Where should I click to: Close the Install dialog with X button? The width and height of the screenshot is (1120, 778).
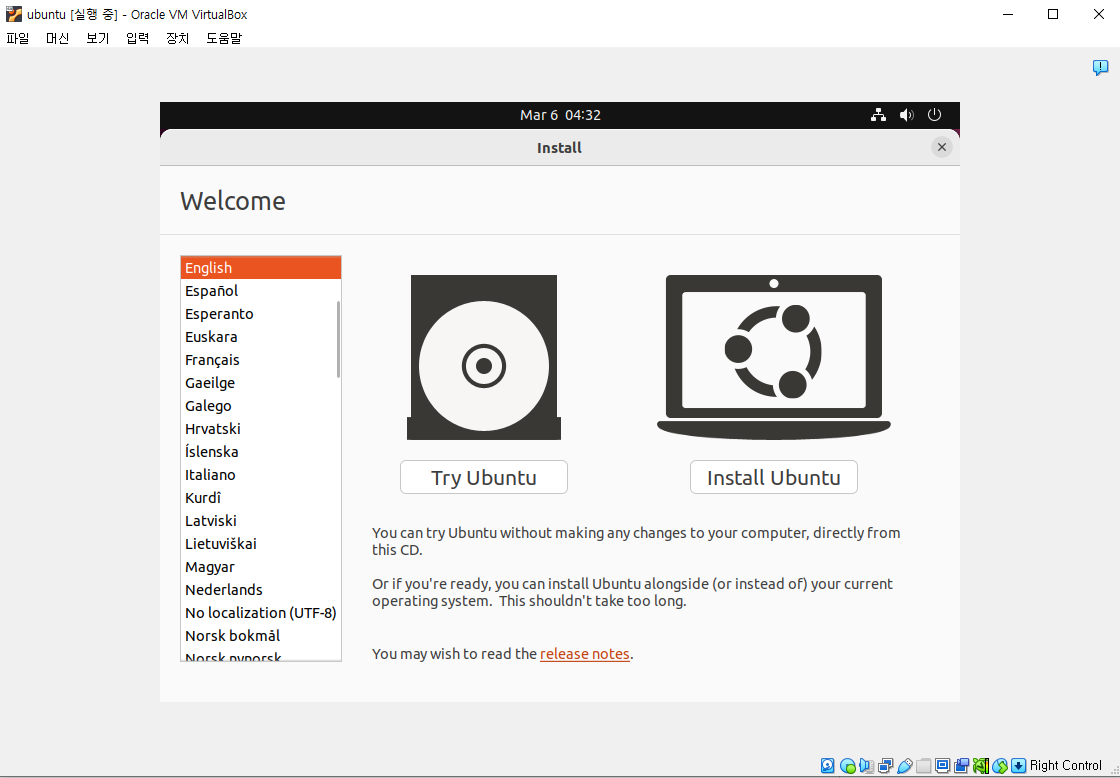point(941,147)
